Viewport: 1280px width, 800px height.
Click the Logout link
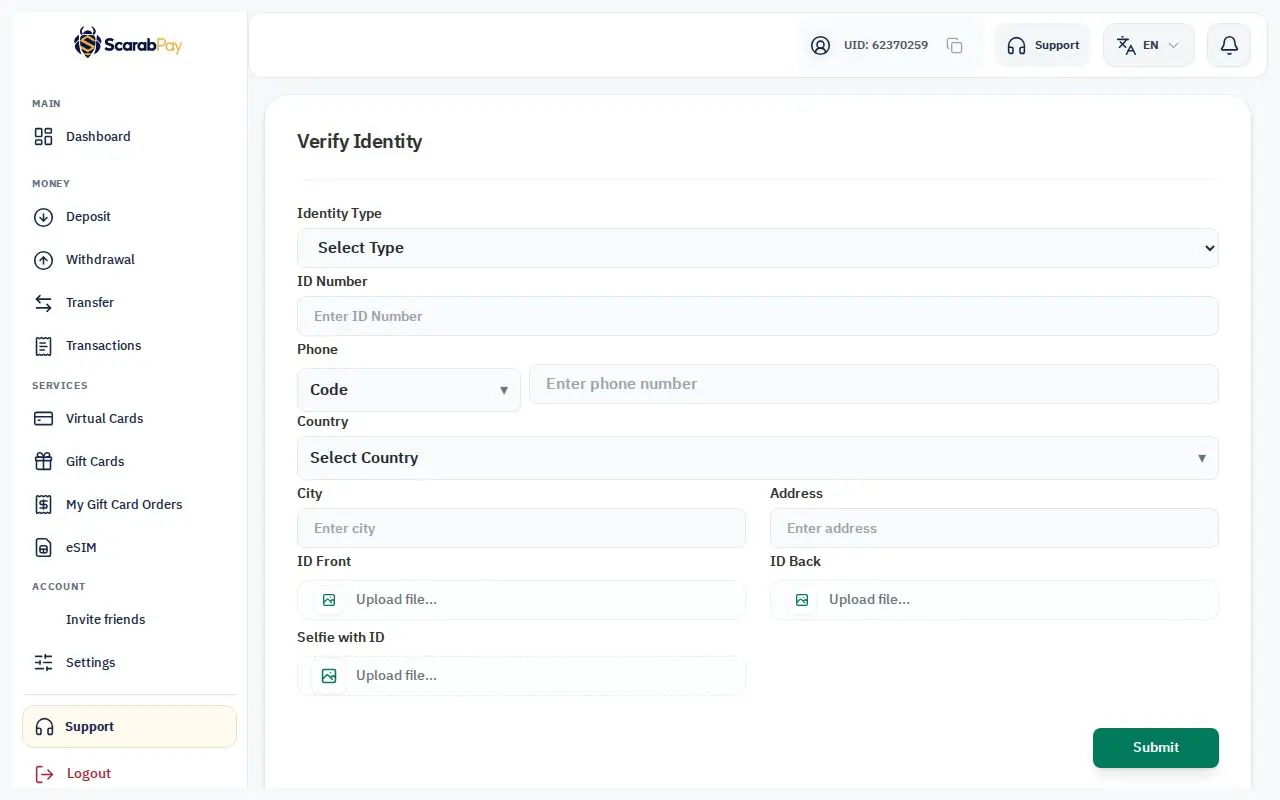coord(89,774)
